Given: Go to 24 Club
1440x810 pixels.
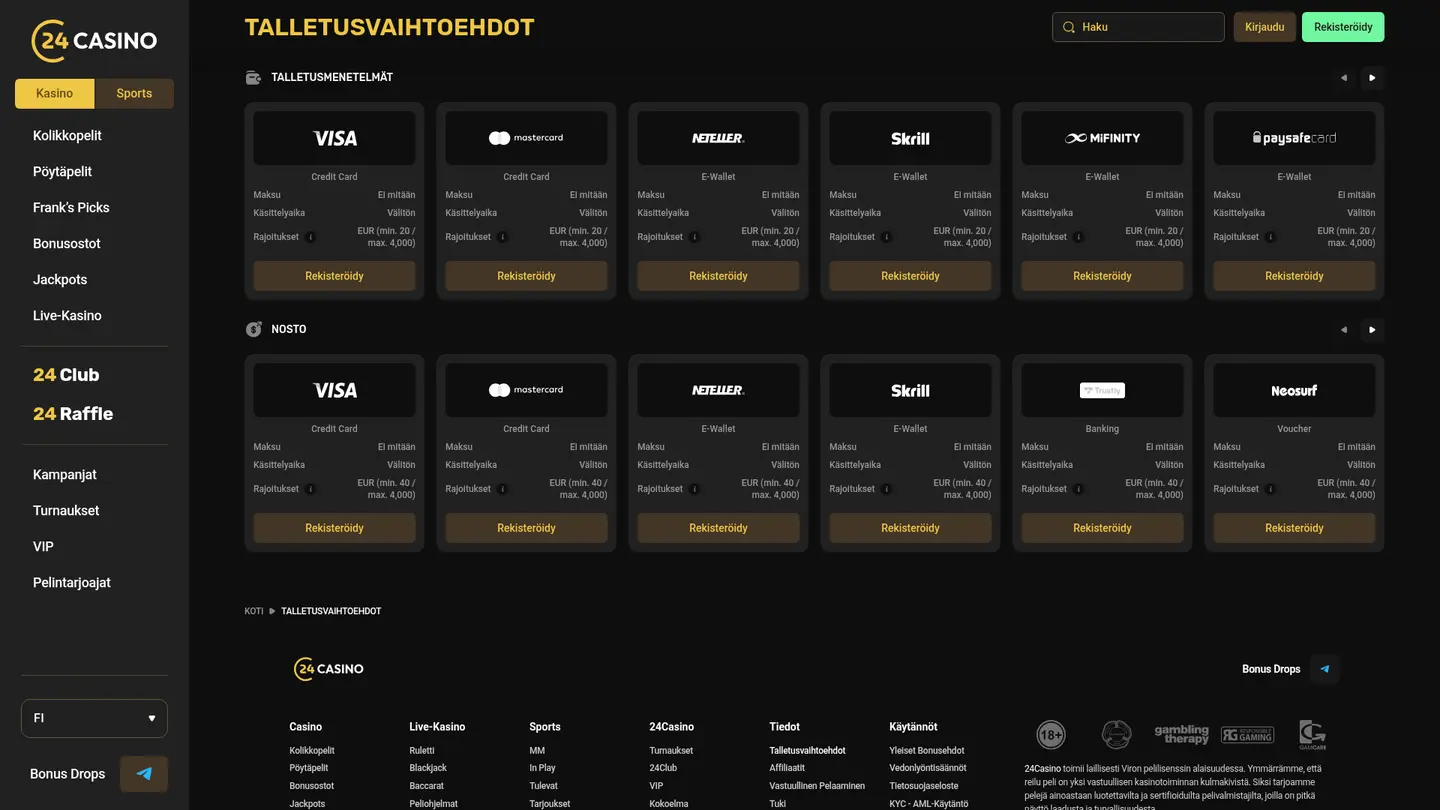Looking at the screenshot, I should coord(66,375).
